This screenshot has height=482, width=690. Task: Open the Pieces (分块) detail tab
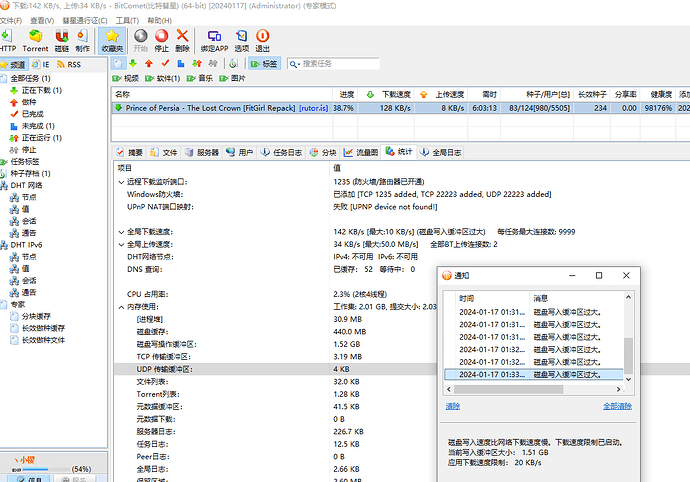(323, 152)
